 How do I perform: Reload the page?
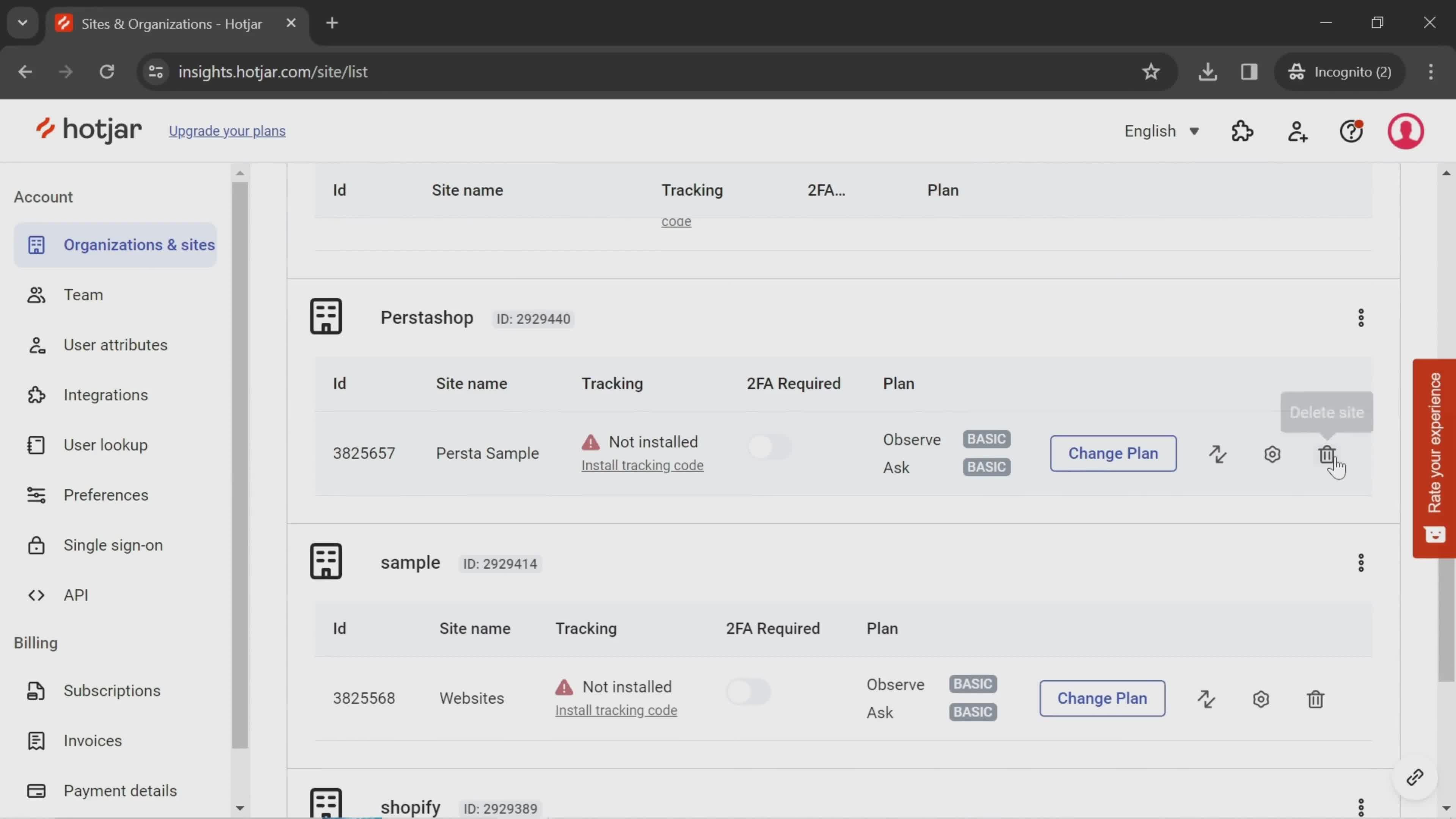(x=107, y=72)
